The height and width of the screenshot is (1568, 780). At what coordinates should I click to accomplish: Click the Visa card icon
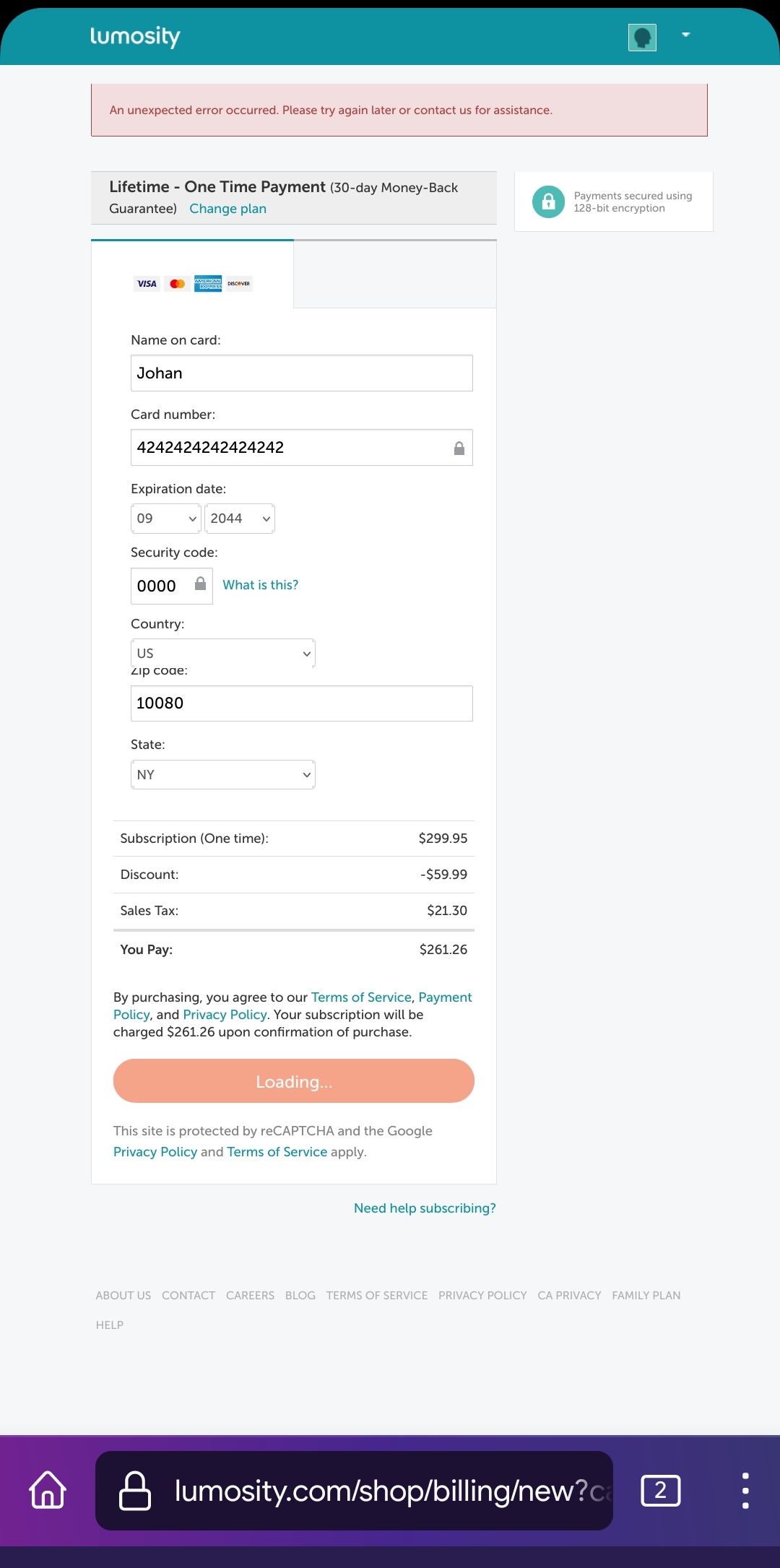(147, 284)
